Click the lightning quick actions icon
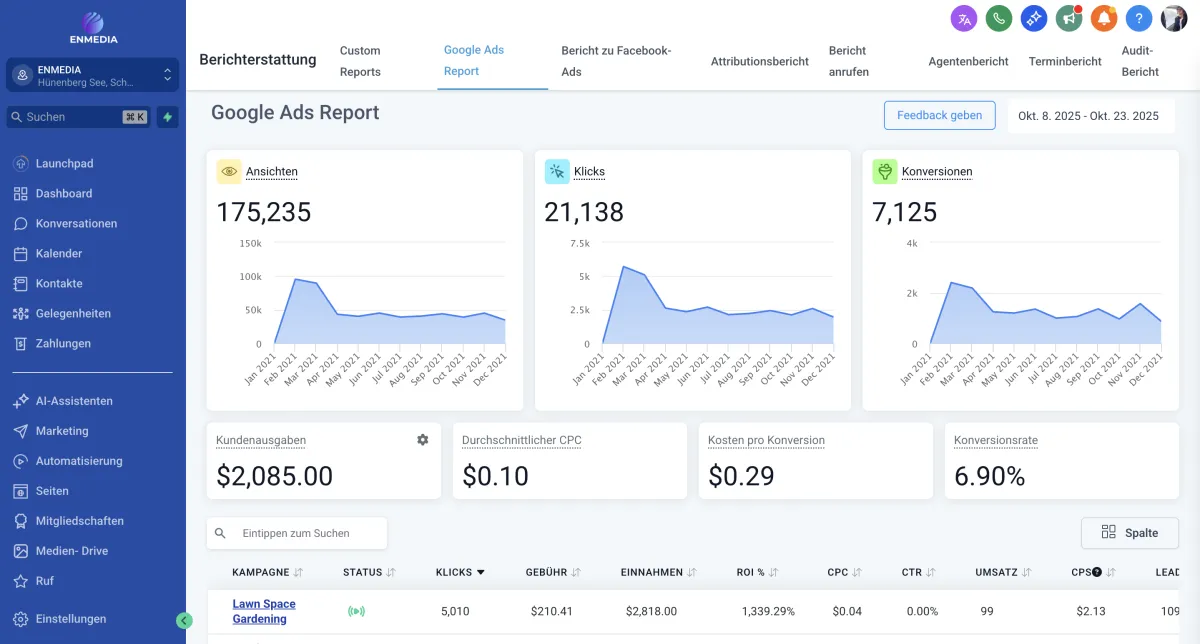The height and width of the screenshot is (644, 1200). tap(167, 117)
